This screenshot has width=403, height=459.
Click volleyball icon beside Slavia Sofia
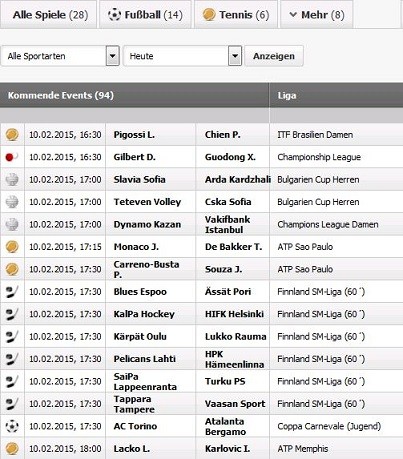click(x=12, y=180)
